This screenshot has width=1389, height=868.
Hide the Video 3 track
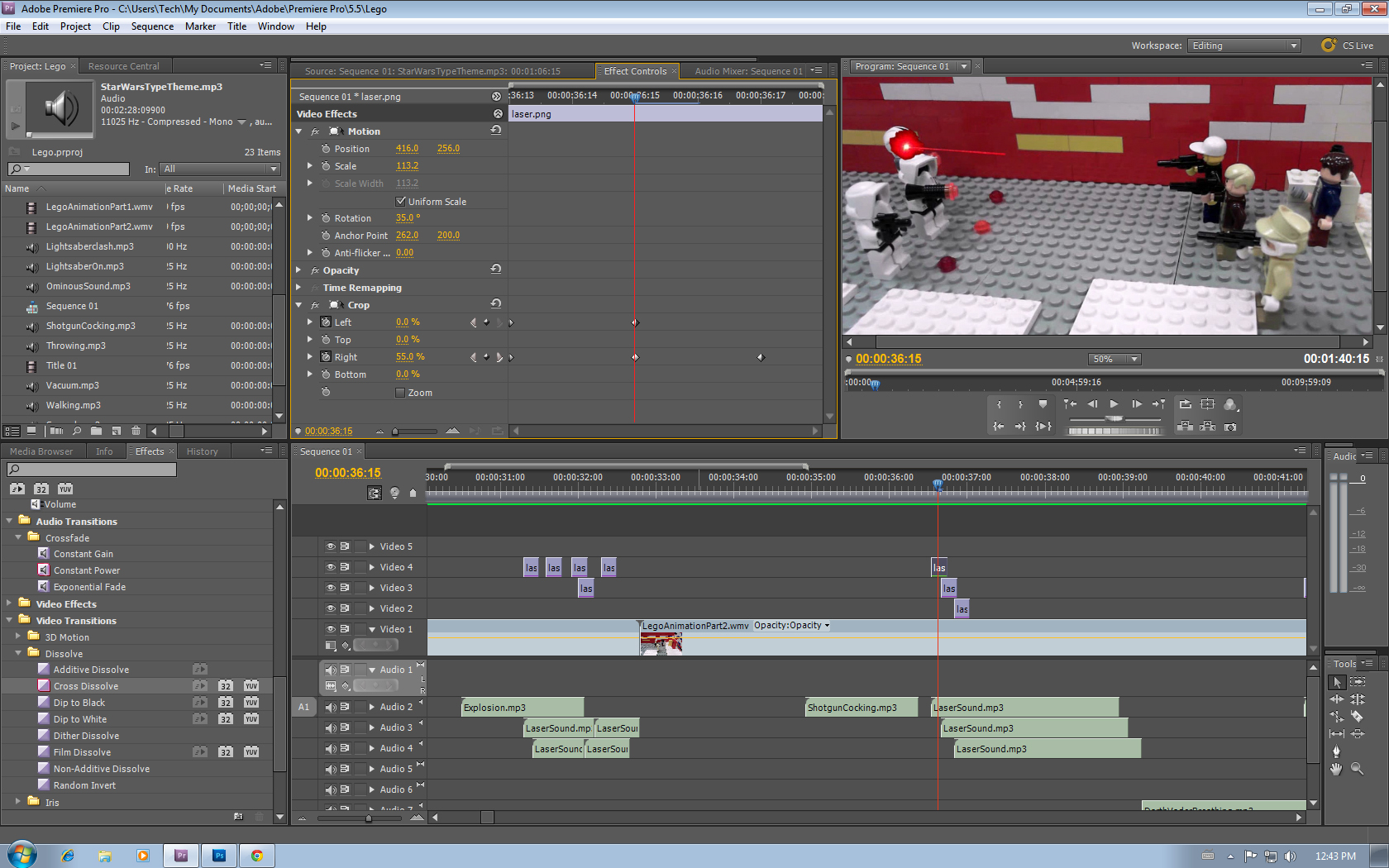pos(331,588)
